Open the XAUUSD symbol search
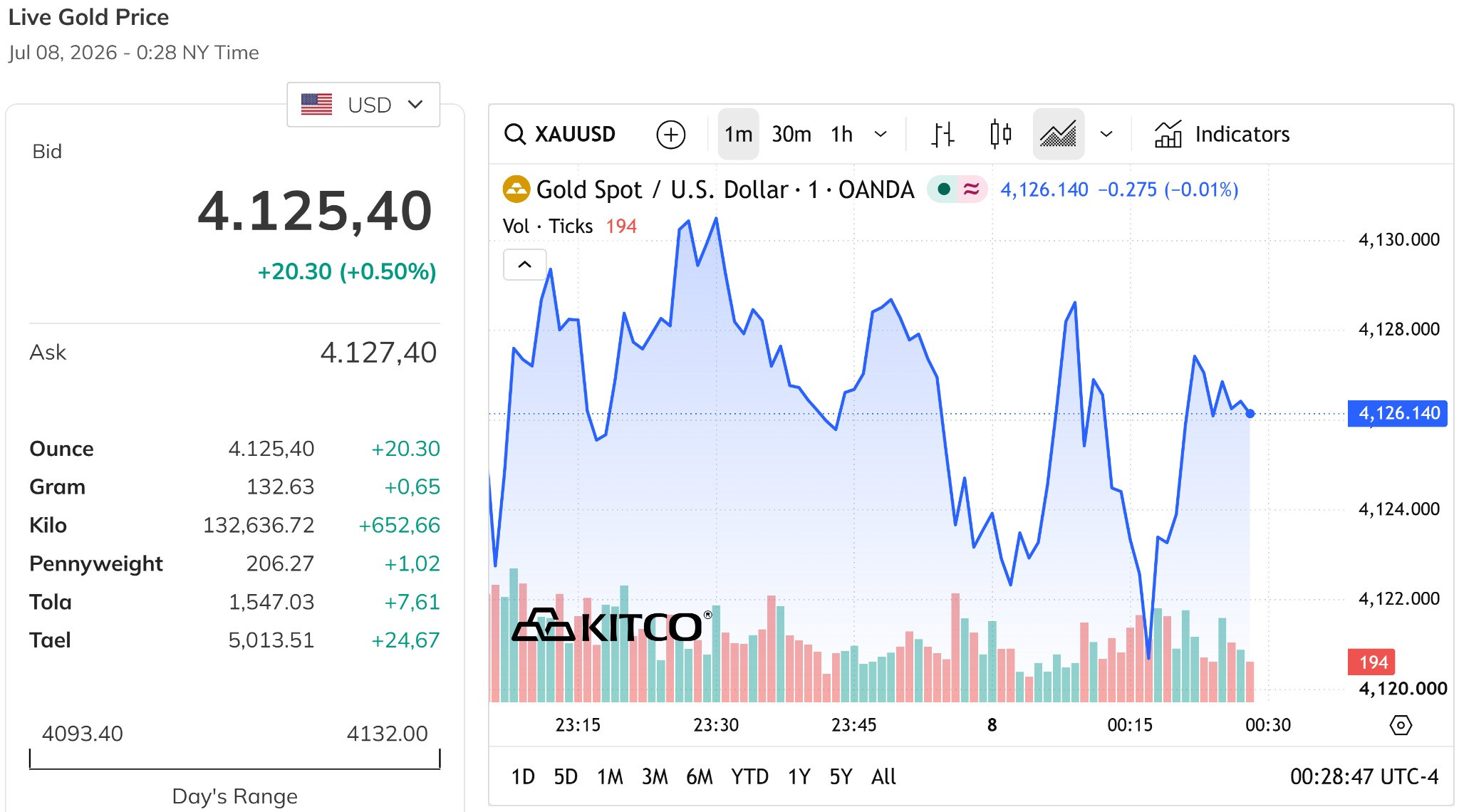 [560, 134]
